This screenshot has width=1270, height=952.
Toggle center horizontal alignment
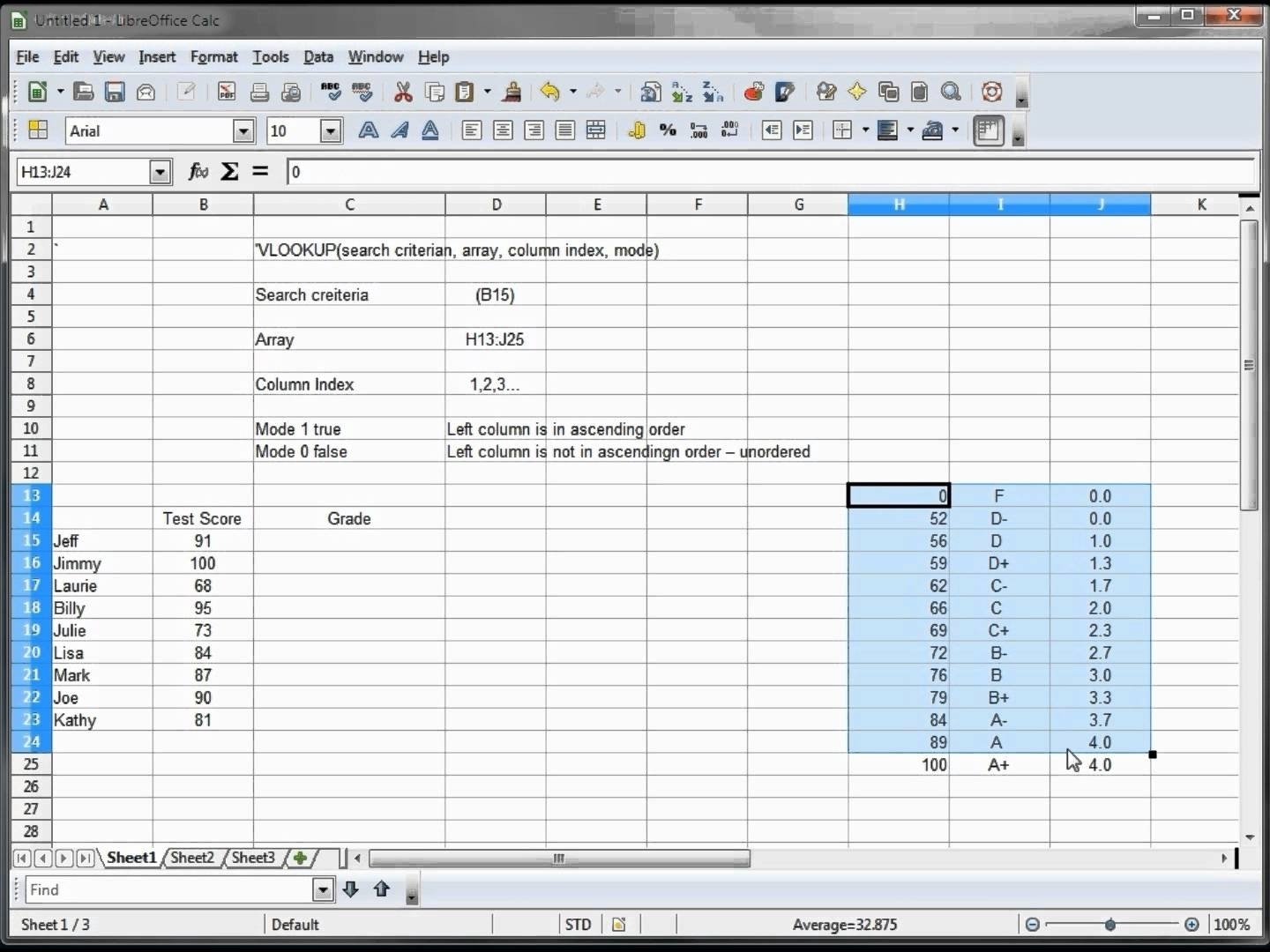503,130
